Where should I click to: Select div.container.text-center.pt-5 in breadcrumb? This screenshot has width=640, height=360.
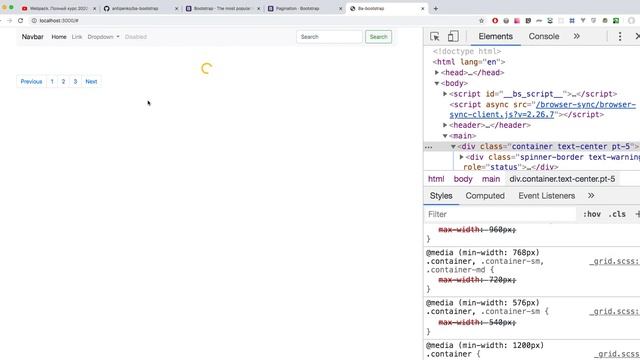click(562, 179)
